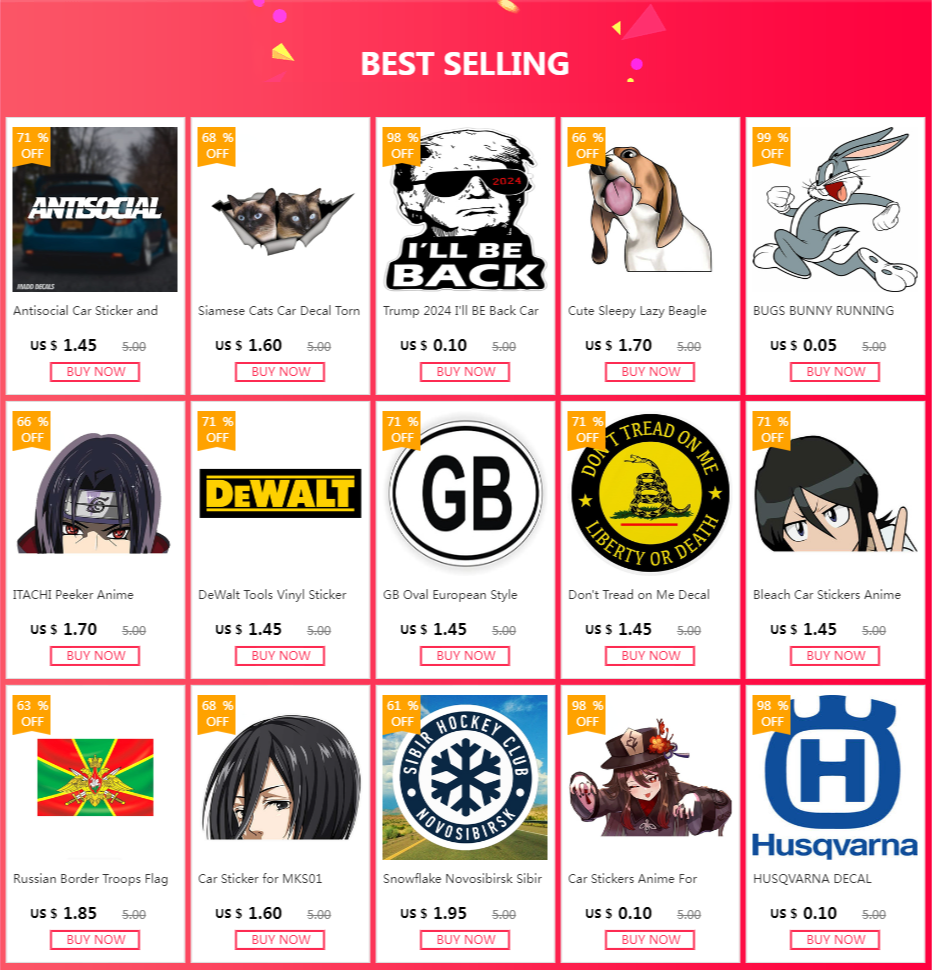This screenshot has width=932, height=970.
Task: Open the Trump I'll Be Back image
Action: [x=464, y=209]
